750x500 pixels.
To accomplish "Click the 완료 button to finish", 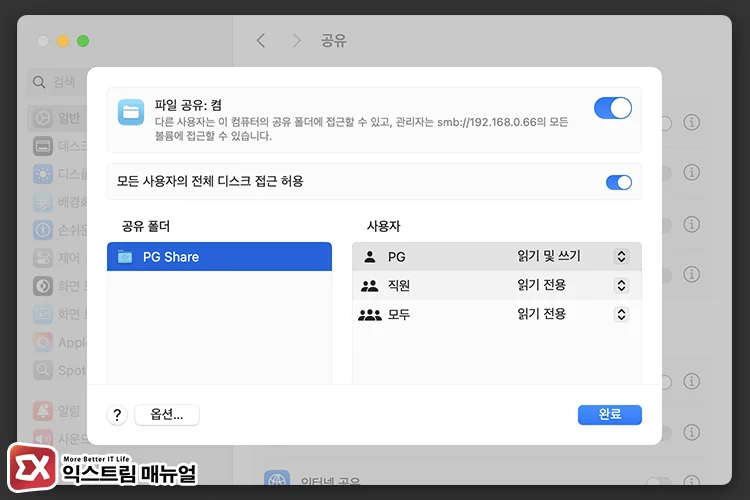I will [x=609, y=414].
